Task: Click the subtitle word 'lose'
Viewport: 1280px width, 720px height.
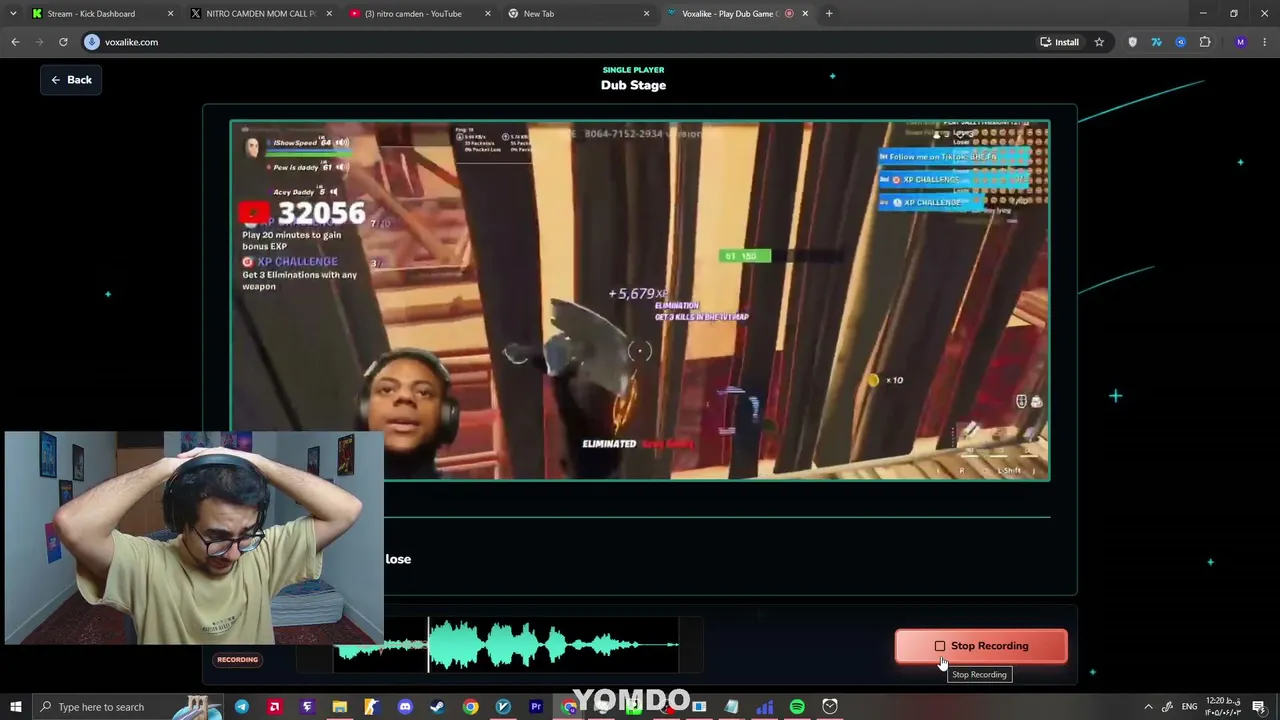Action: tap(398, 559)
